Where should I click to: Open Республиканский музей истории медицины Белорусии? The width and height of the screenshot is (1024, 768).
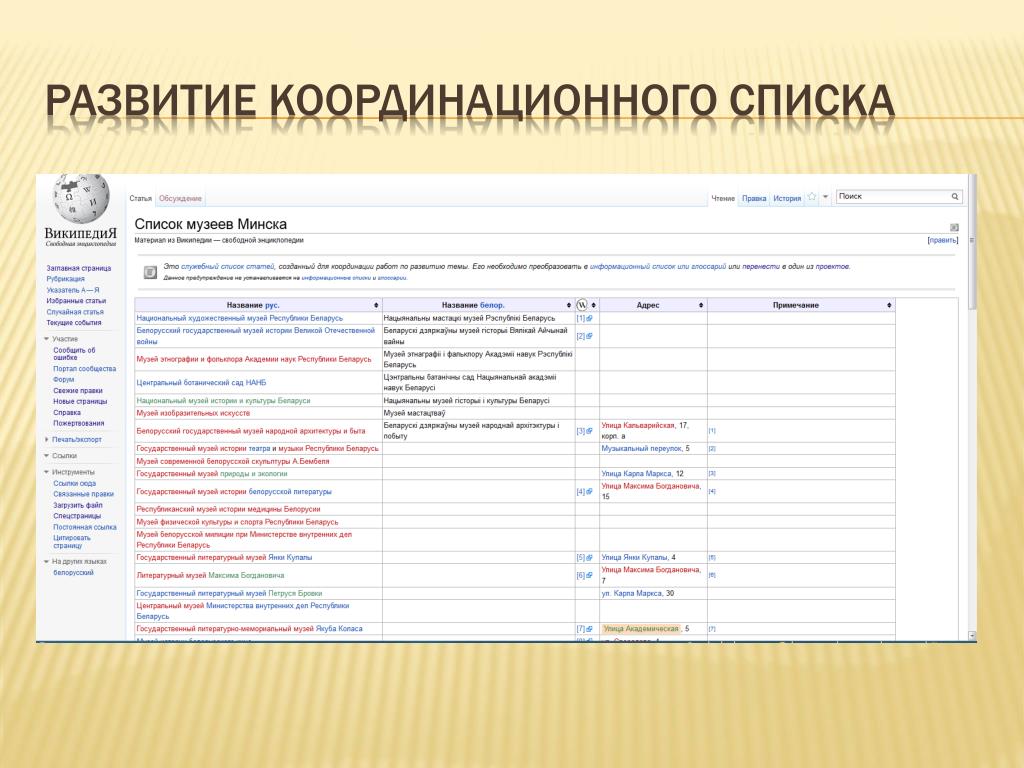pos(228,509)
